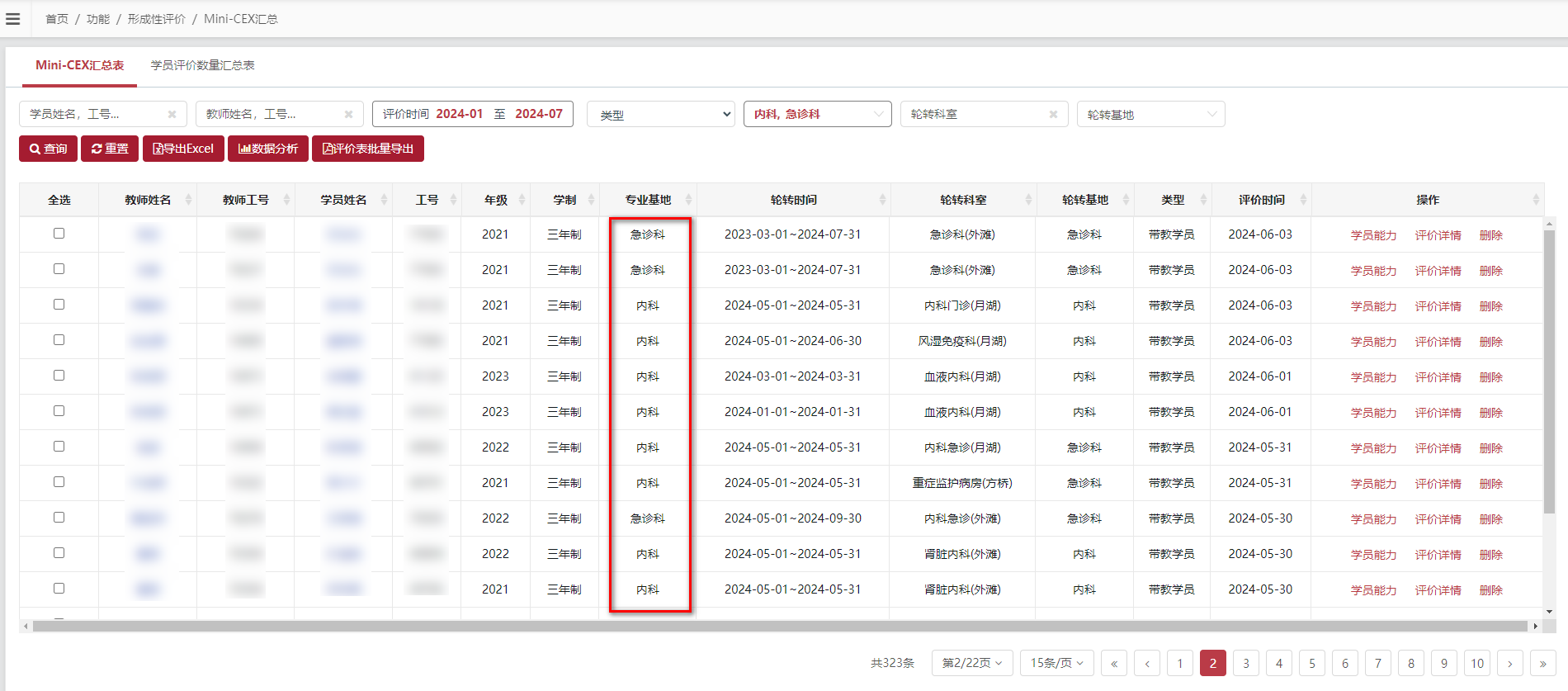Image resolution: width=1568 pixels, height=691 pixels.
Task: Go to first page with double-left arrow
Action: coord(1114,663)
